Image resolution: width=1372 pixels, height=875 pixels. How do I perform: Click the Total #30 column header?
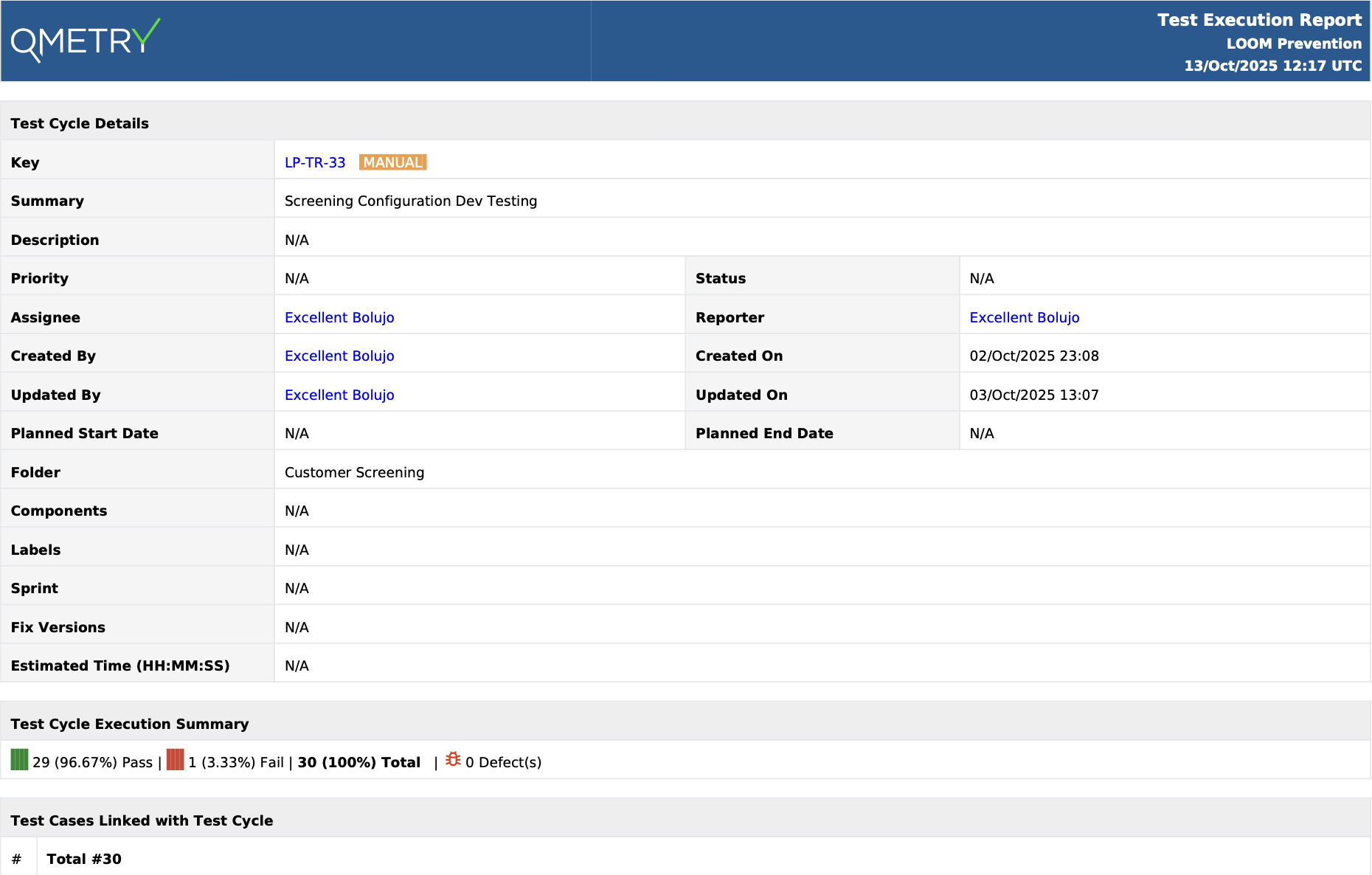click(84, 859)
